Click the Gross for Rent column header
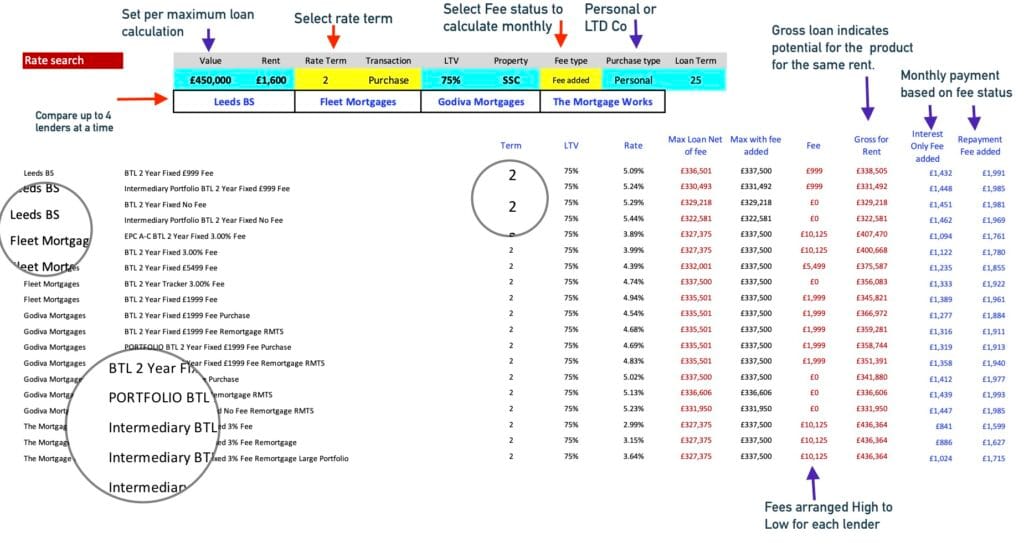 pyautogui.click(x=871, y=145)
